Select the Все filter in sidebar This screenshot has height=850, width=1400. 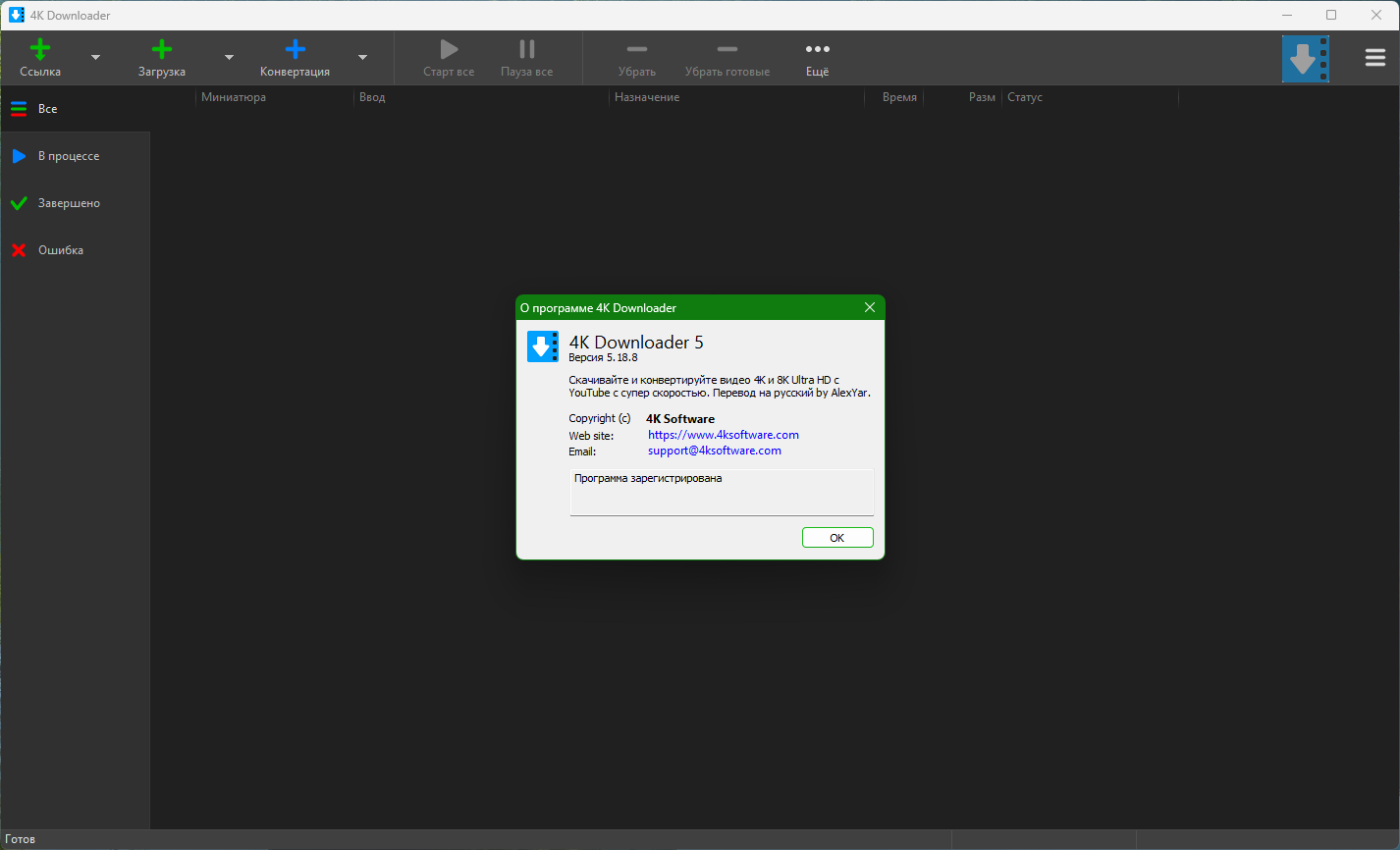tap(47, 109)
